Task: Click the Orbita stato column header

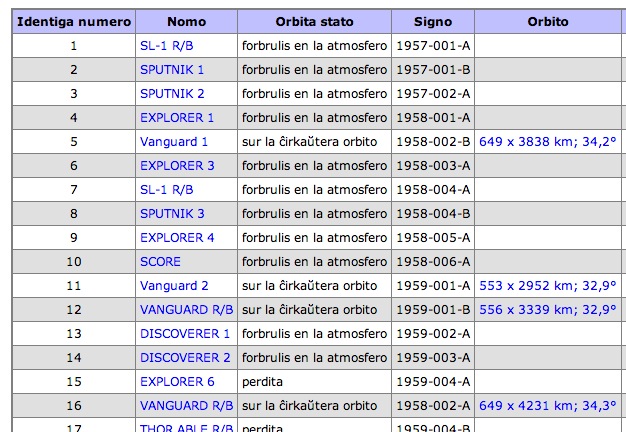Action: click(314, 22)
